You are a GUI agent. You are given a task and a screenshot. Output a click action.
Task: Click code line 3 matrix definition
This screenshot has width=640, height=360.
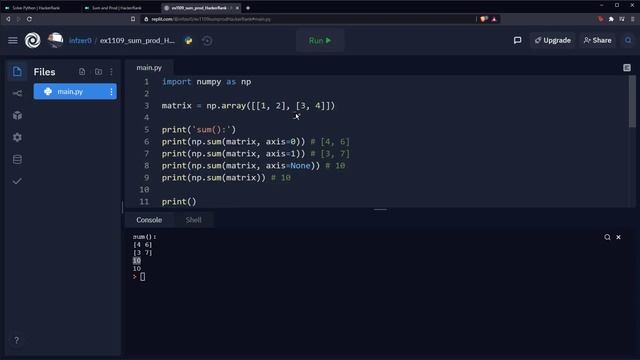[x=248, y=106]
